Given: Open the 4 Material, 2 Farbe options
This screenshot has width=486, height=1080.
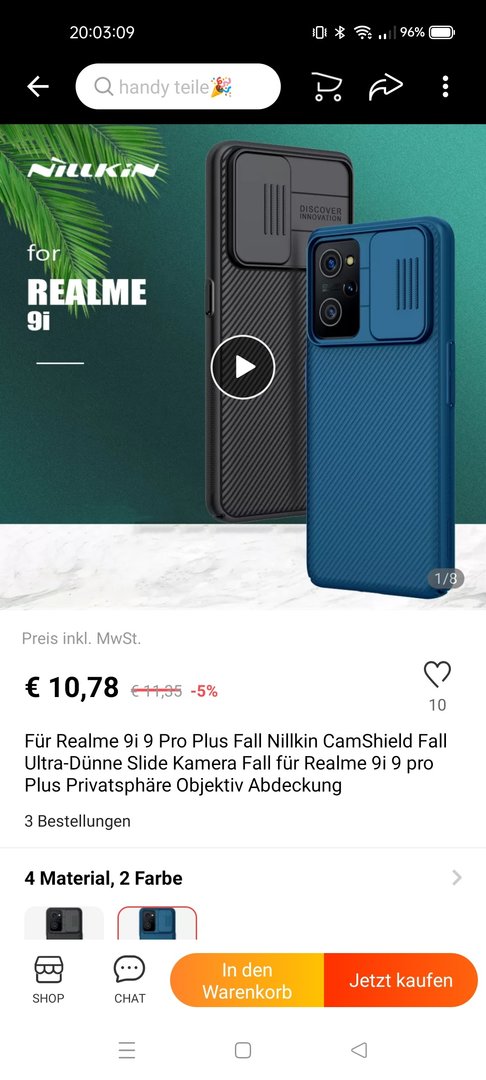Looking at the screenshot, I should [x=243, y=878].
